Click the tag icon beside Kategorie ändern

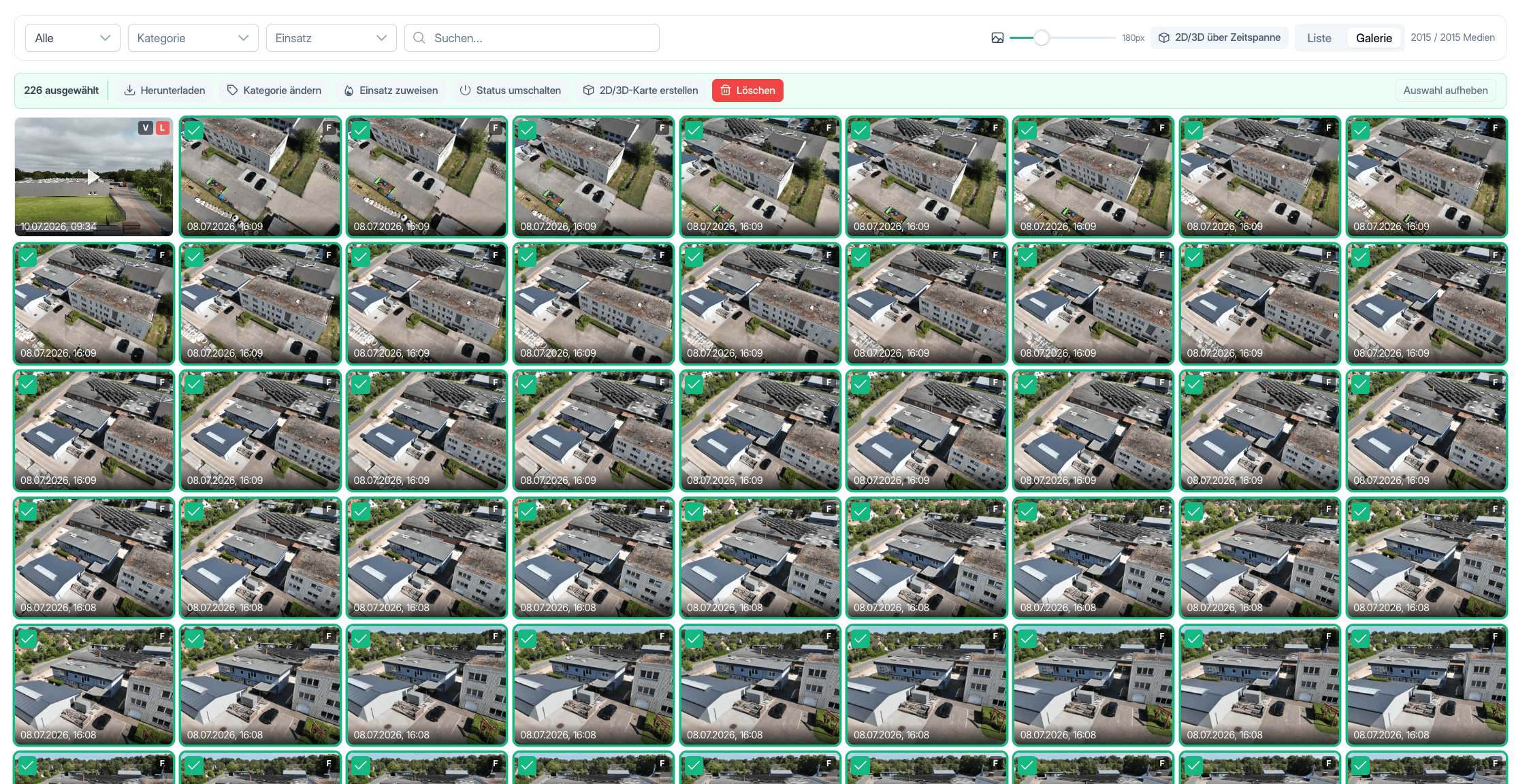(232, 91)
